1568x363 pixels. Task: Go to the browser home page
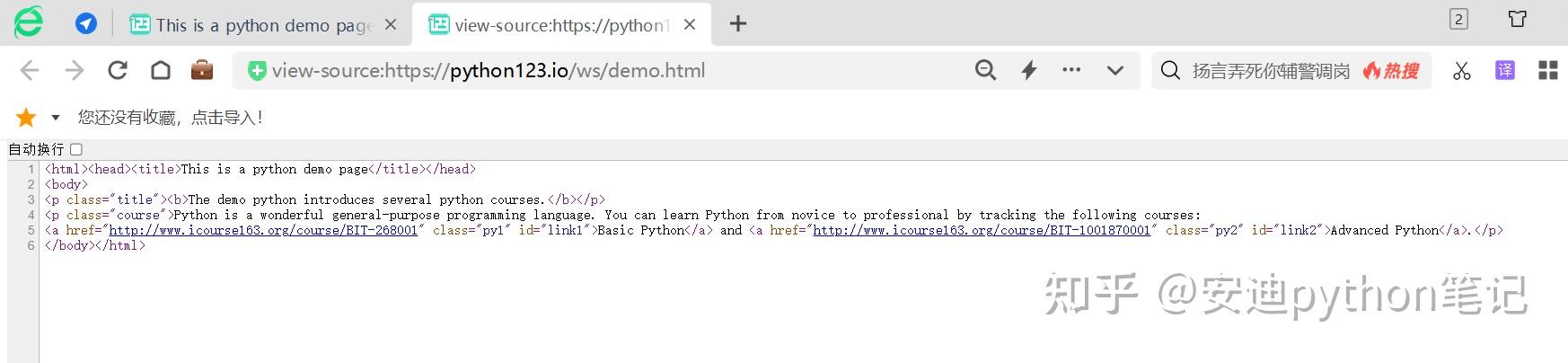coord(161,70)
